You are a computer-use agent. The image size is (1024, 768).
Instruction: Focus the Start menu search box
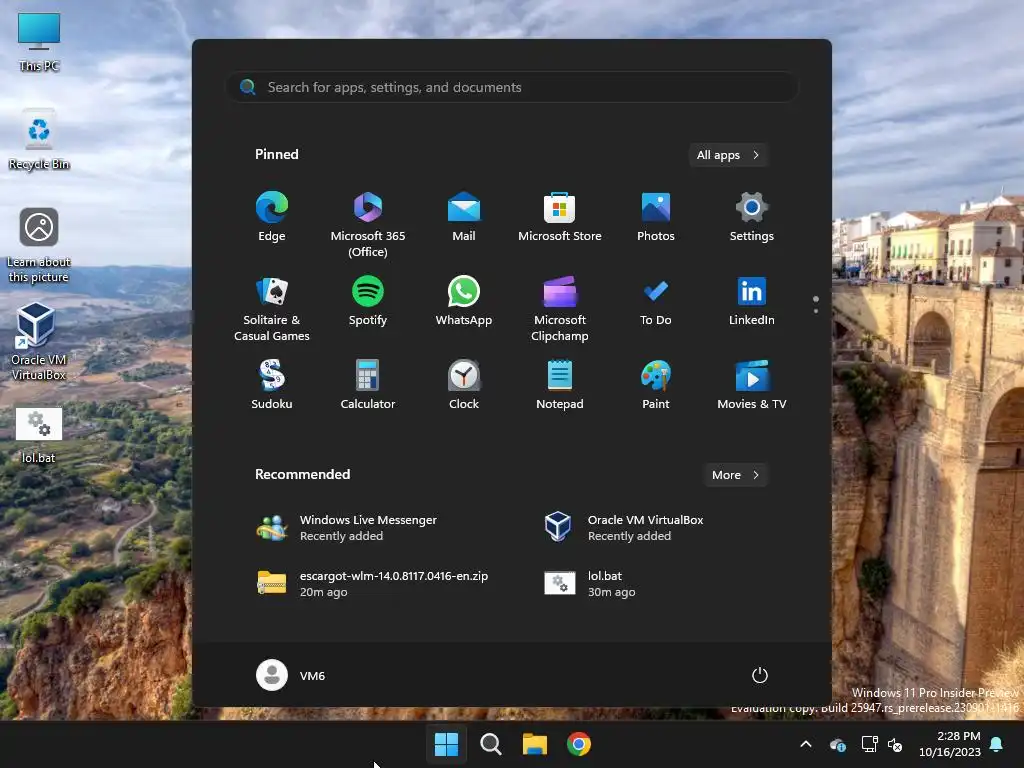point(512,87)
